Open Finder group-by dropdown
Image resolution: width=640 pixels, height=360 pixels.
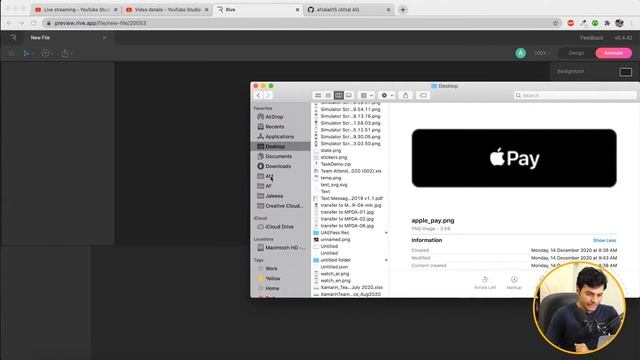(366, 96)
